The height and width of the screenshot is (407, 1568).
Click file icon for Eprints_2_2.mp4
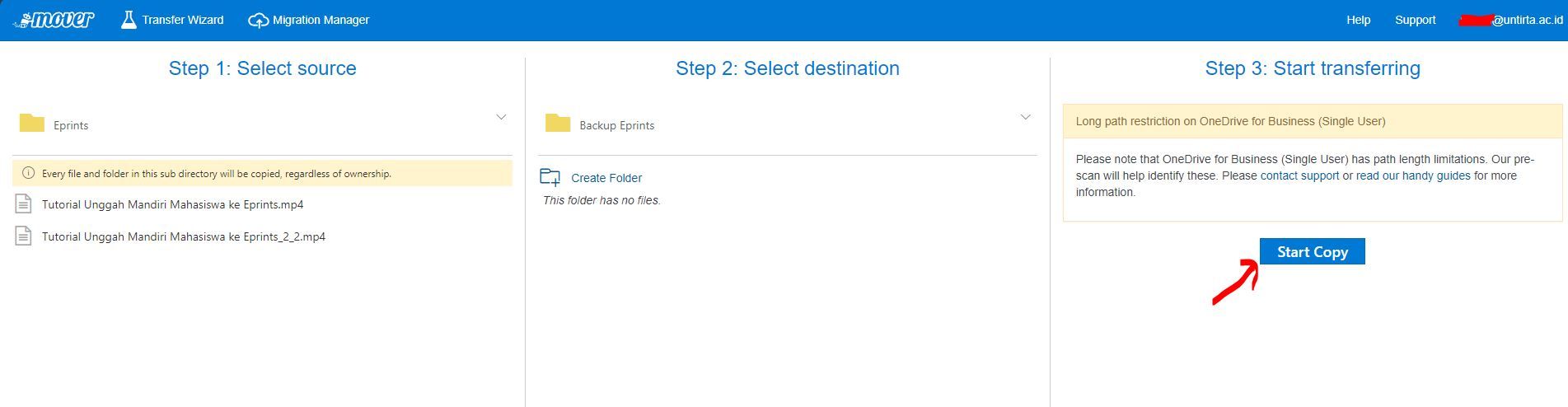click(x=24, y=236)
